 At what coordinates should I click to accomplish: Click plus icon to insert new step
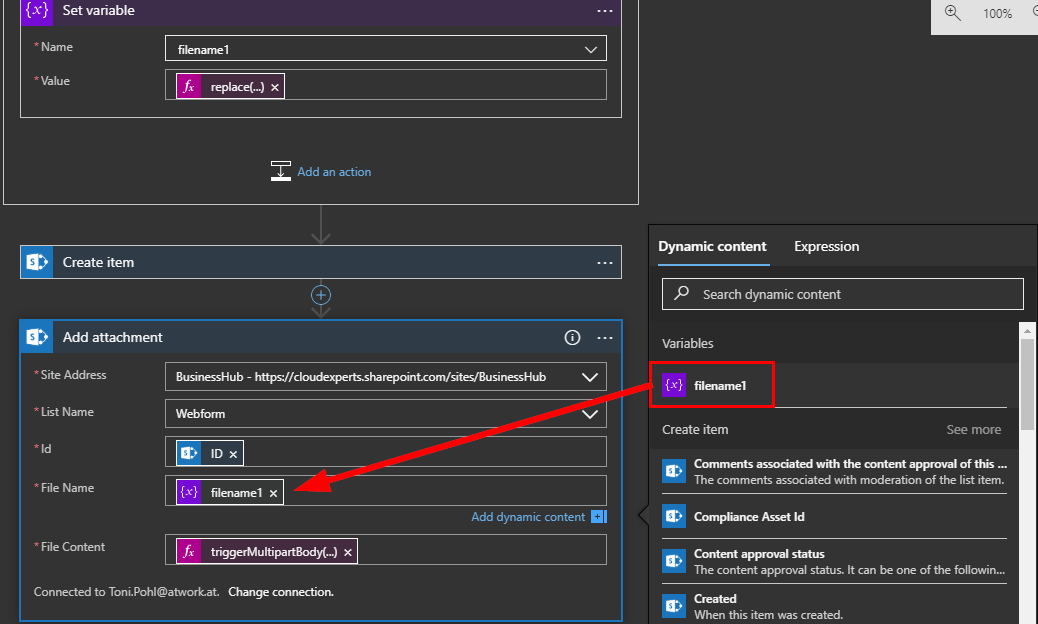(321, 295)
